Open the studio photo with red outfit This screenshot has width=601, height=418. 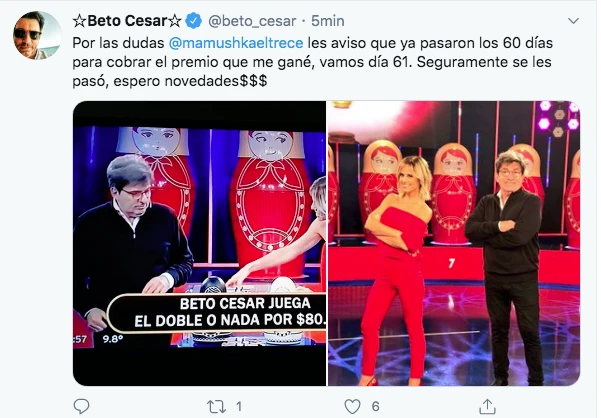[x=454, y=243]
